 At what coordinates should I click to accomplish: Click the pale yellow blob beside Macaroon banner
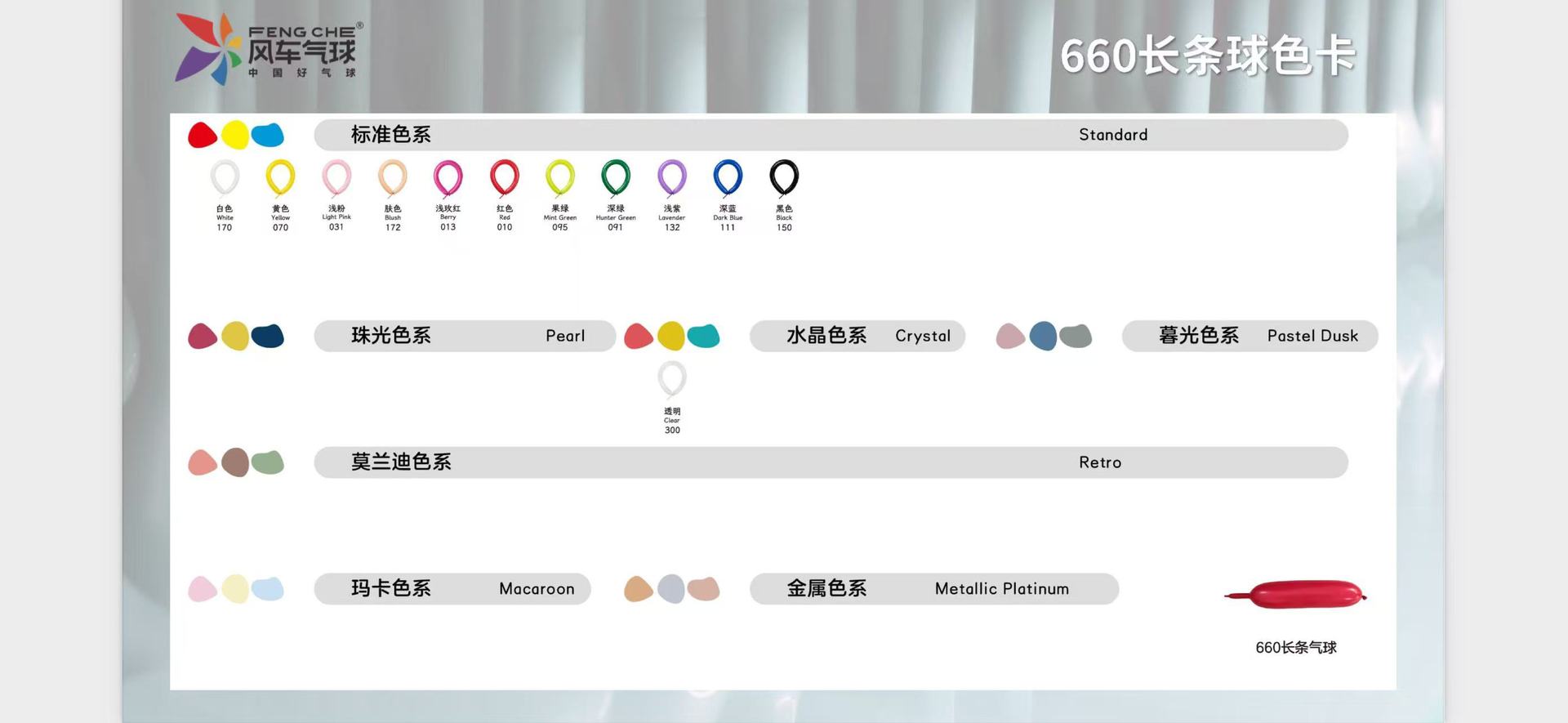235,589
